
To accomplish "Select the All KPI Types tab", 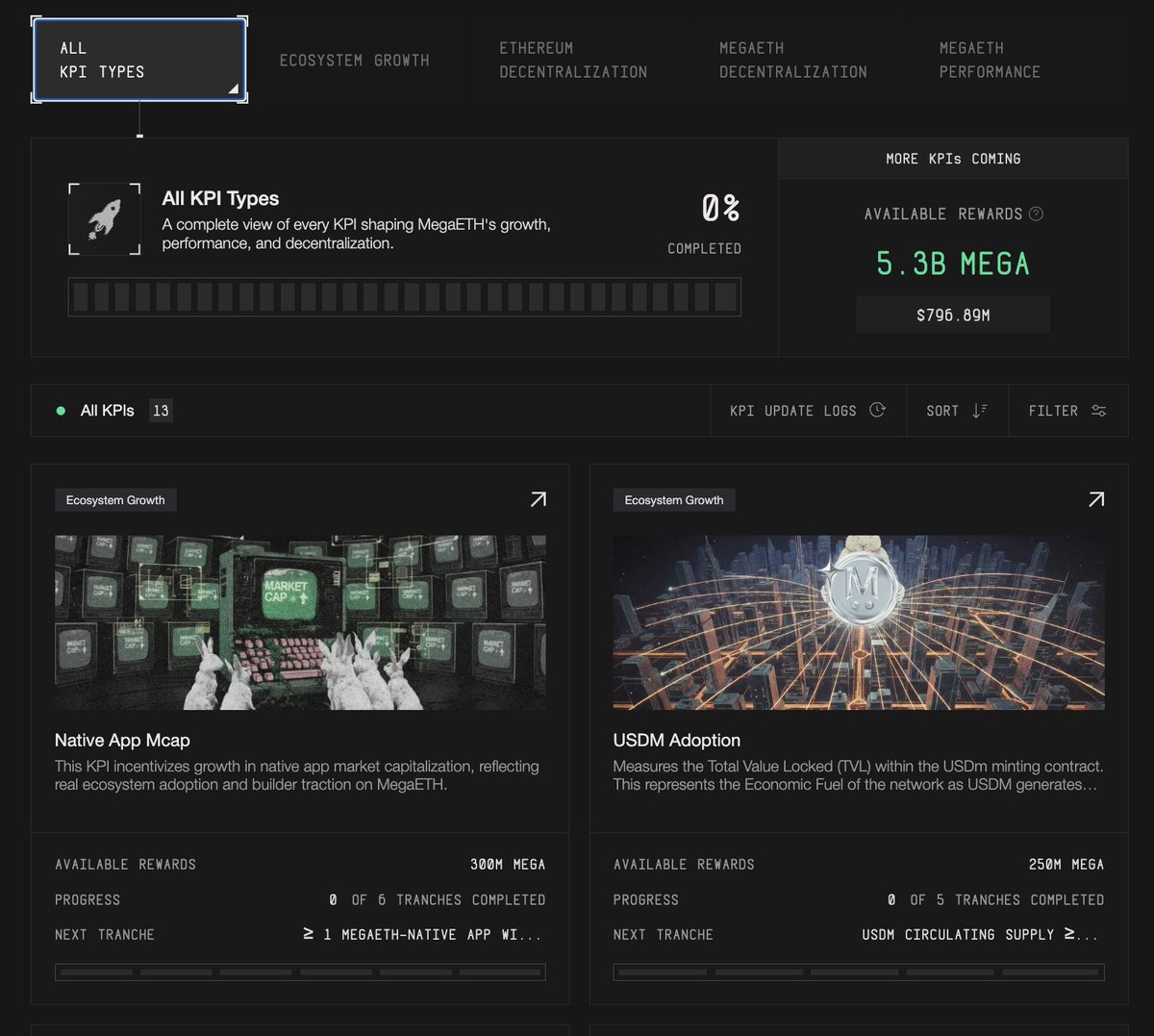I will pyautogui.click(x=139, y=60).
